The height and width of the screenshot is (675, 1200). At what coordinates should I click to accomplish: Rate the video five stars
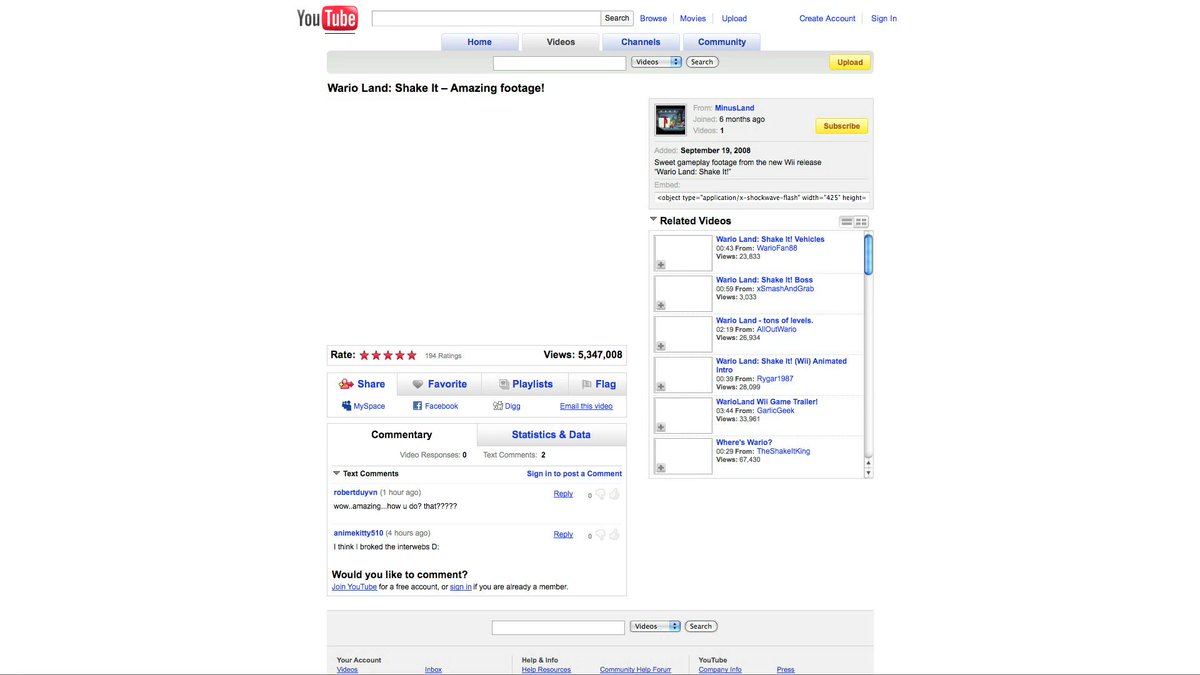click(412, 355)
